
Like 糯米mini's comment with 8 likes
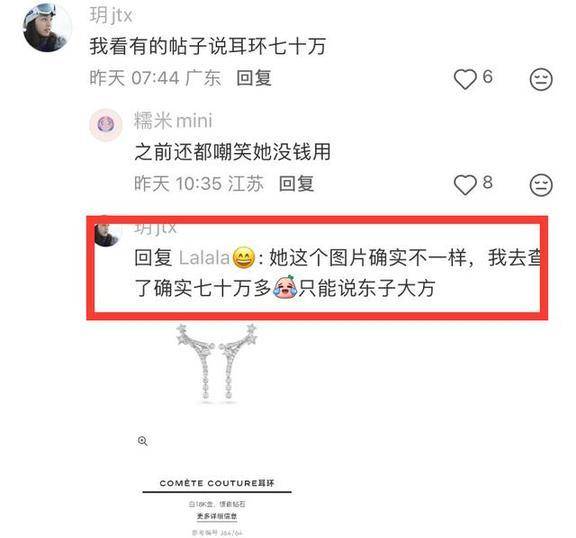(465, 184)
